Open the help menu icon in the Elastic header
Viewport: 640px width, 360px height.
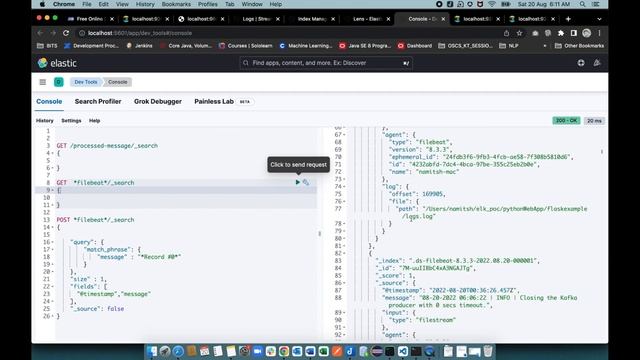pos(581,63)
